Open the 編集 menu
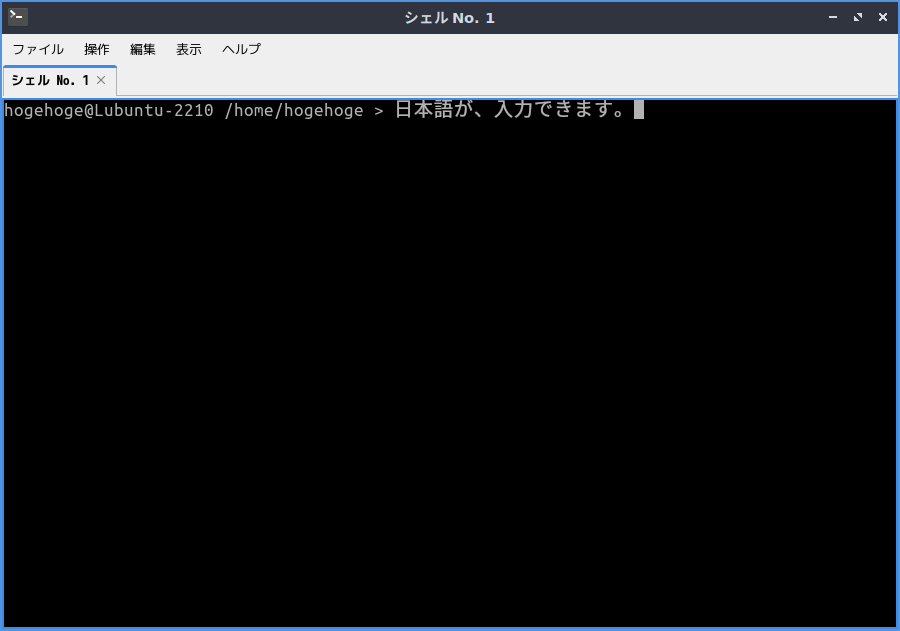The height and width of the screenshot is (631, 900). [x=142, y=49]
